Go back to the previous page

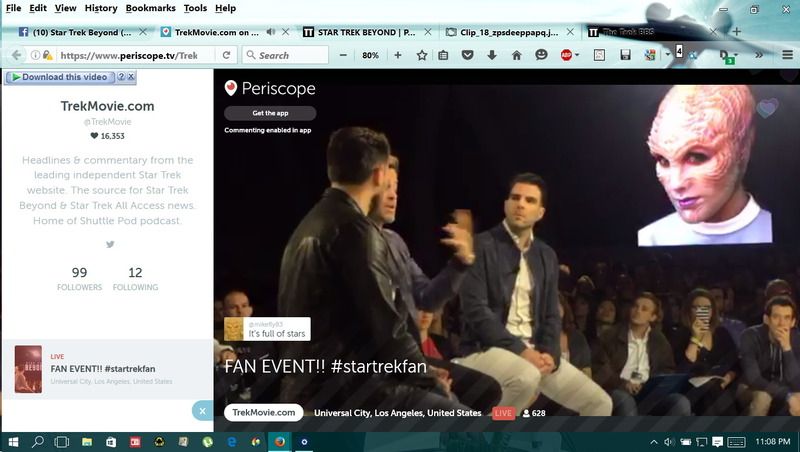point(16,55)
